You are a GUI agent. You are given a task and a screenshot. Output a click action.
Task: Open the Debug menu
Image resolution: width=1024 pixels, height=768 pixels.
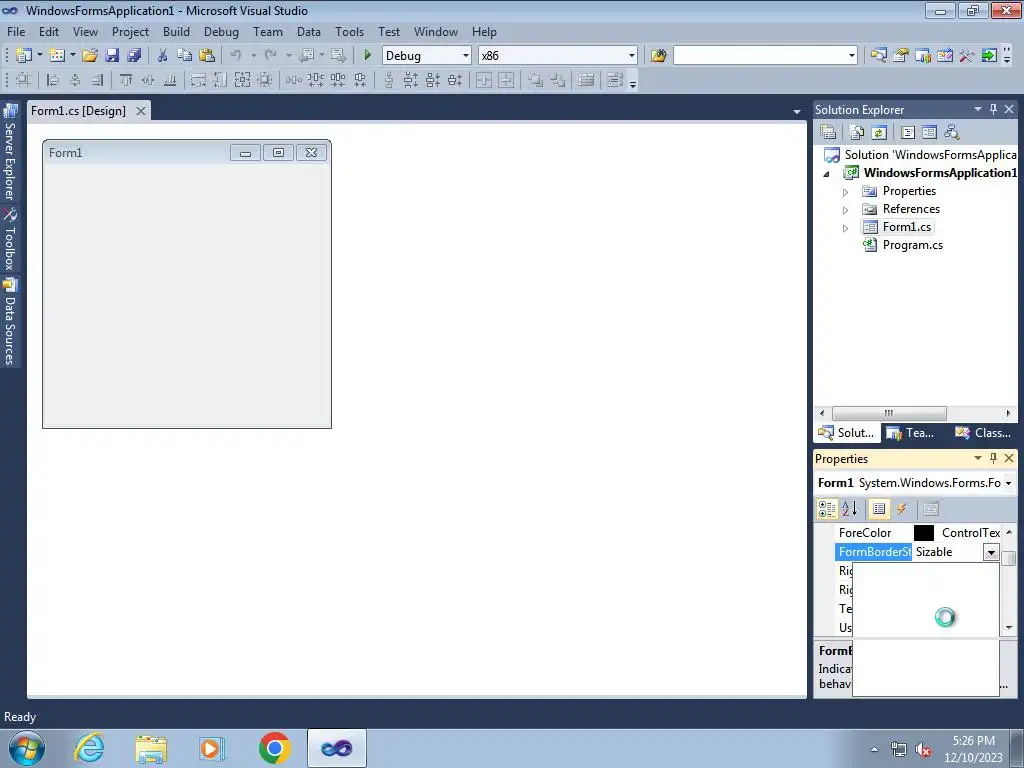point(221,31)
